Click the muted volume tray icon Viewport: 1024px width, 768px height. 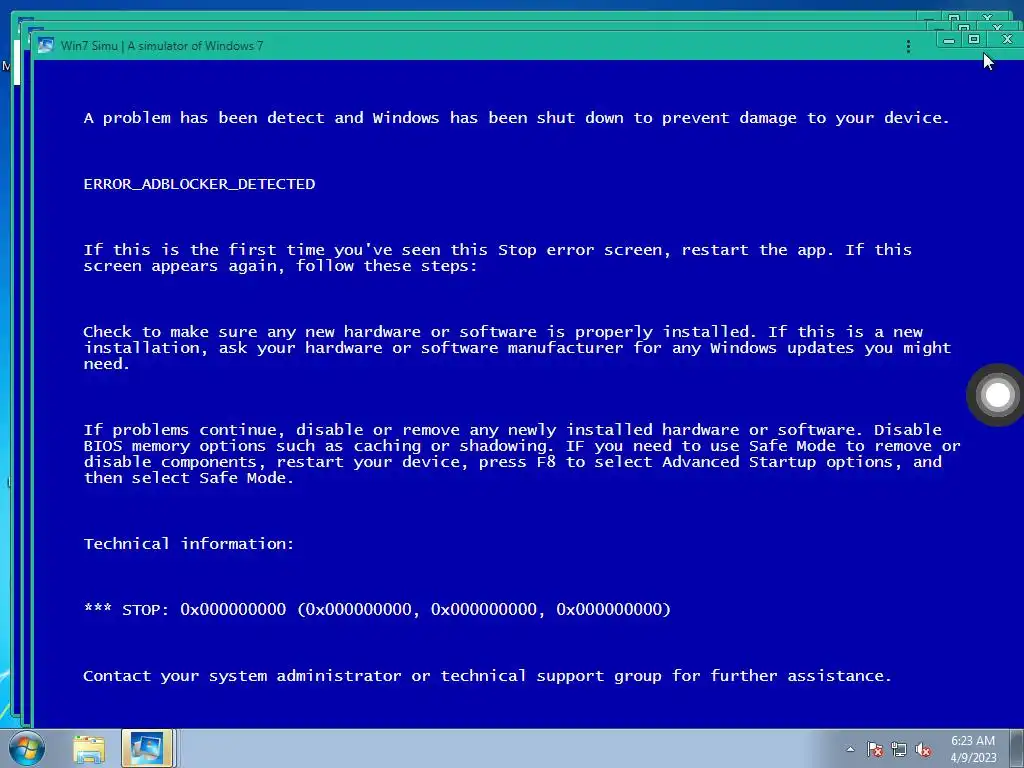click(923, 750)
